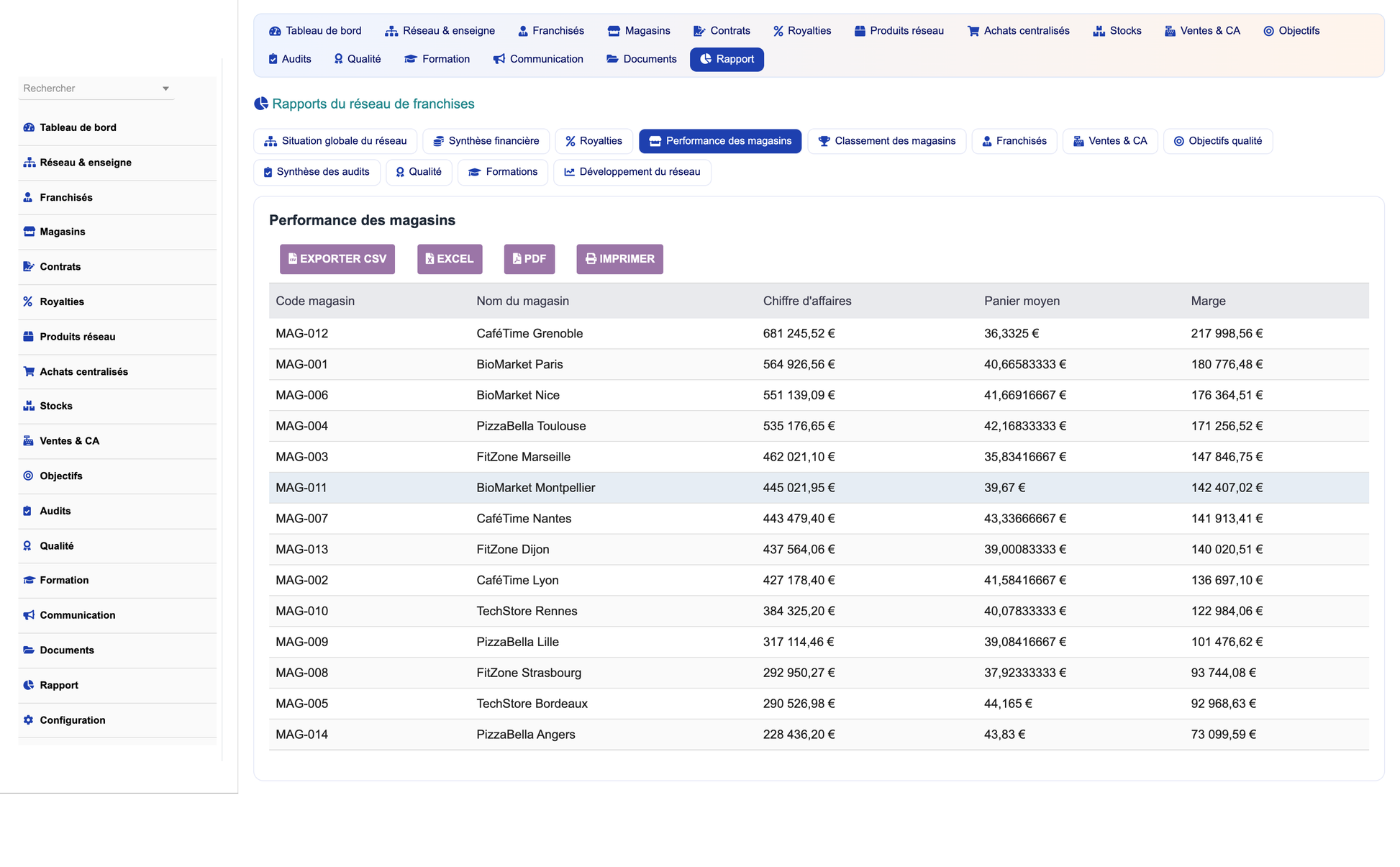Select Performance des magasins report tab
The width and height of the screenshot is (1400, 867).
(720, 141)
